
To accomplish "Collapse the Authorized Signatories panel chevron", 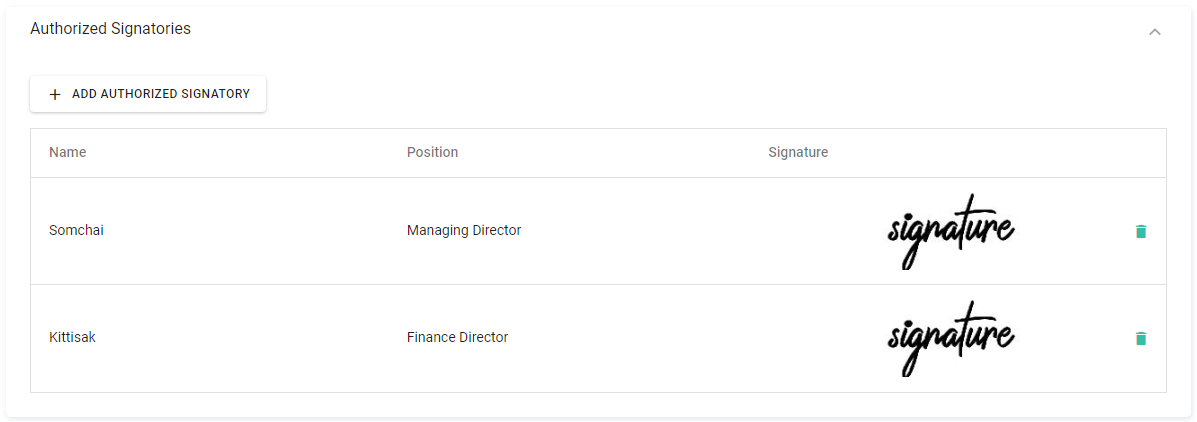I will (1155, 31).
